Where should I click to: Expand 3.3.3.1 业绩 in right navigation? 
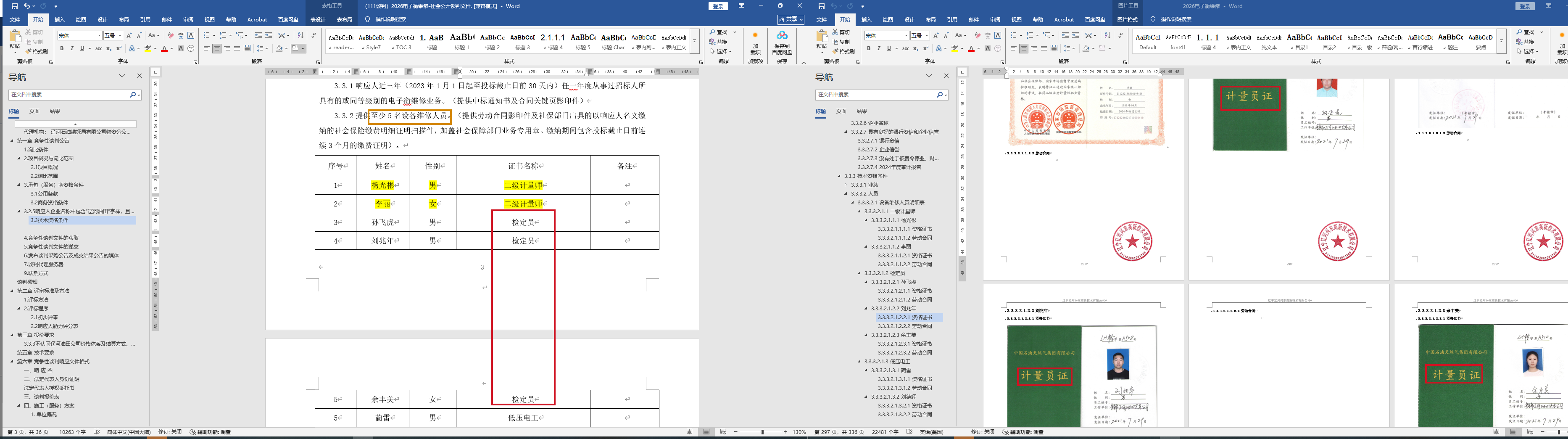point(846,185)
